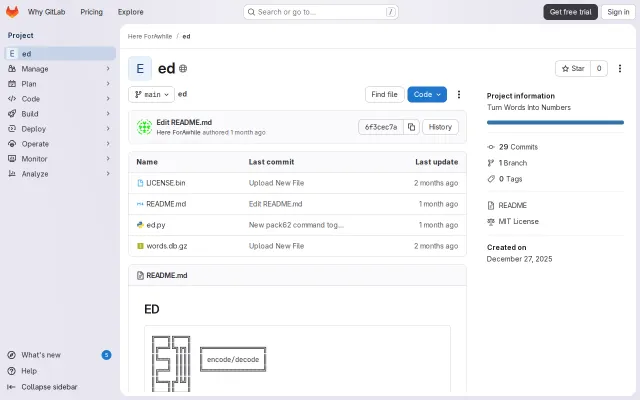Star the ed project
This screenshot has height=400, width=640.
pos(573,69)
